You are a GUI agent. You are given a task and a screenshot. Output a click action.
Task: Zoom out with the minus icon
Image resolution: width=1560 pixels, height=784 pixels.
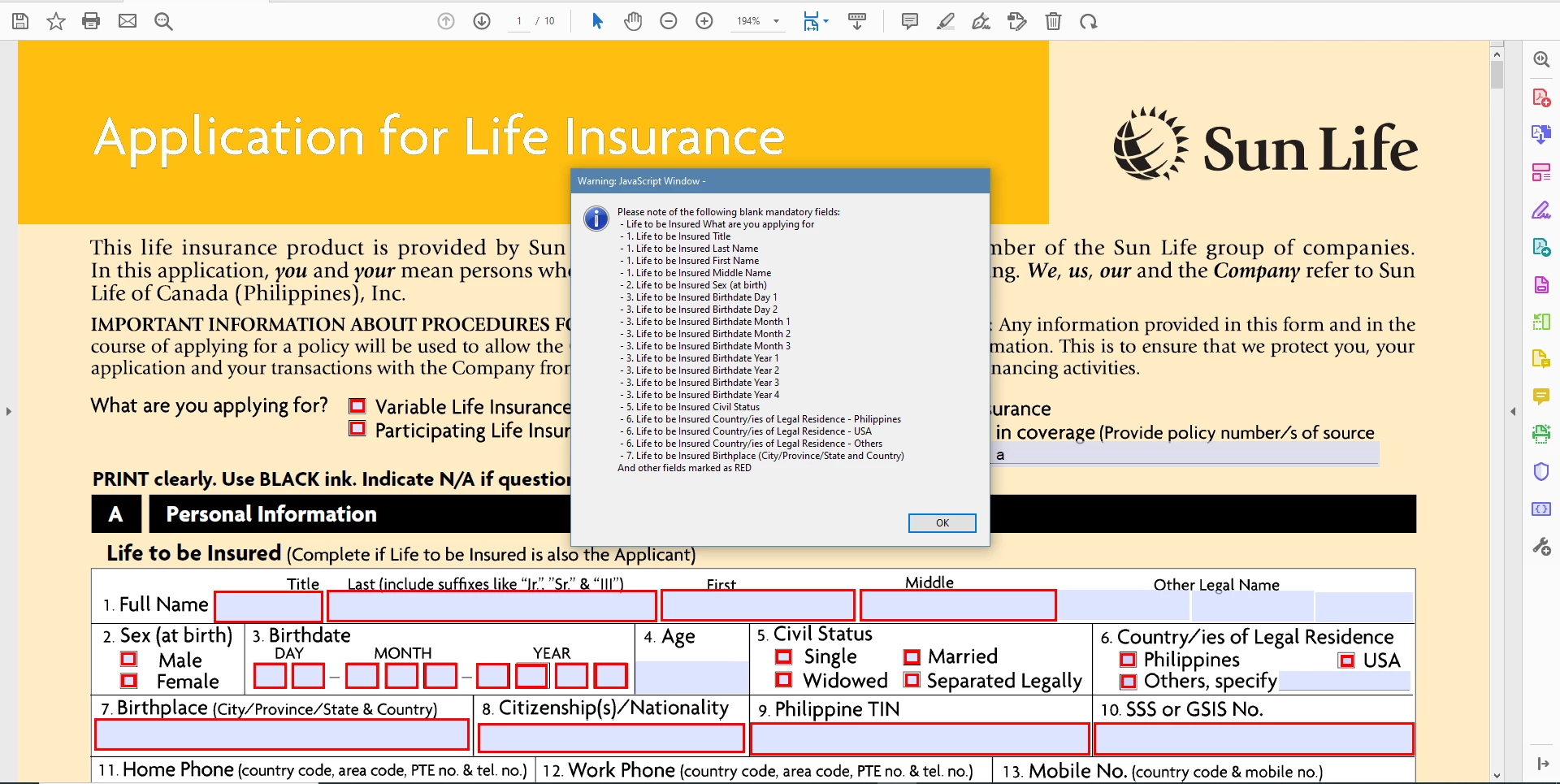pos(669,21)
